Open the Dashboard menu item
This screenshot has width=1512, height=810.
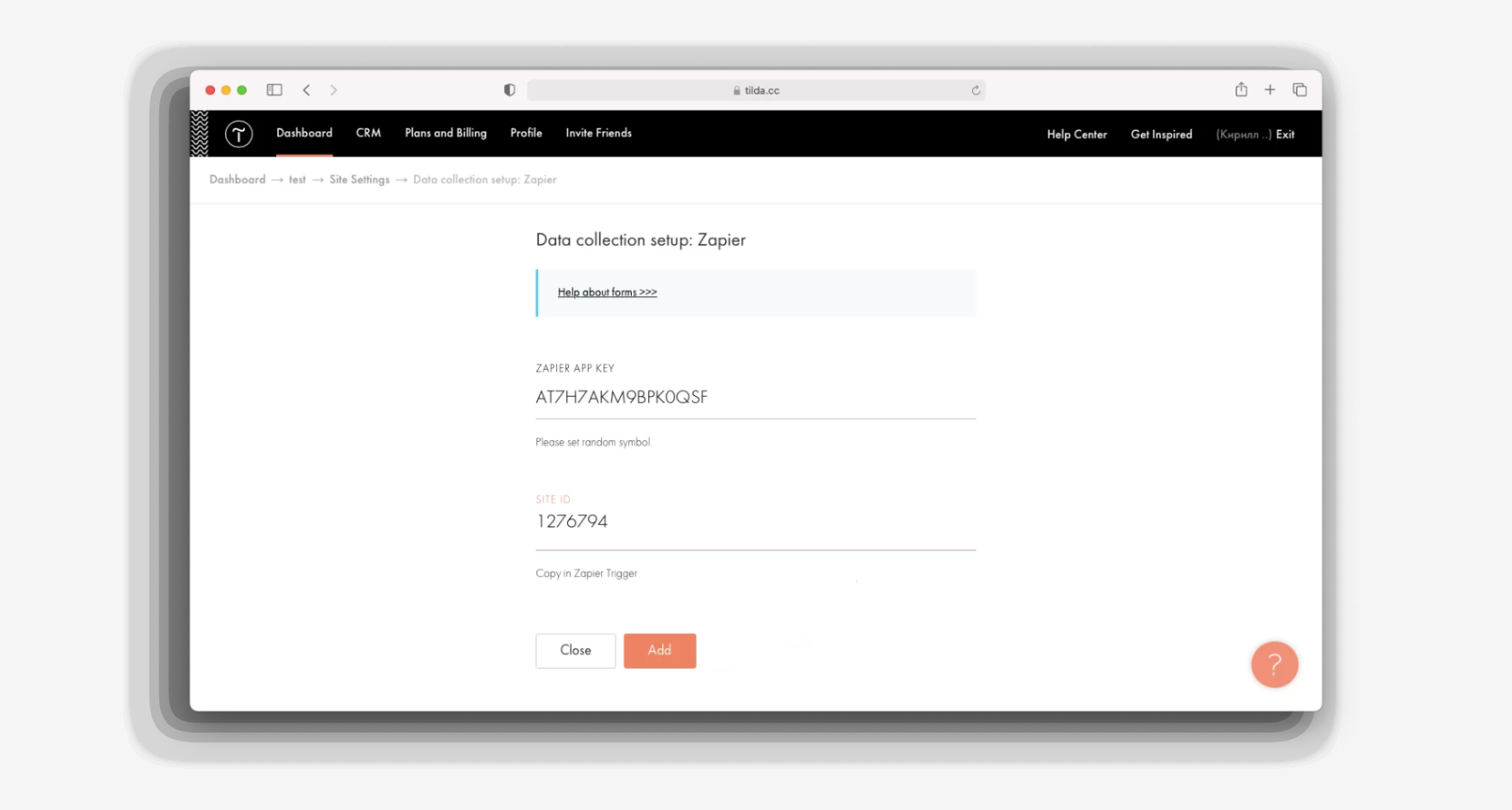(x=304, y=133)
